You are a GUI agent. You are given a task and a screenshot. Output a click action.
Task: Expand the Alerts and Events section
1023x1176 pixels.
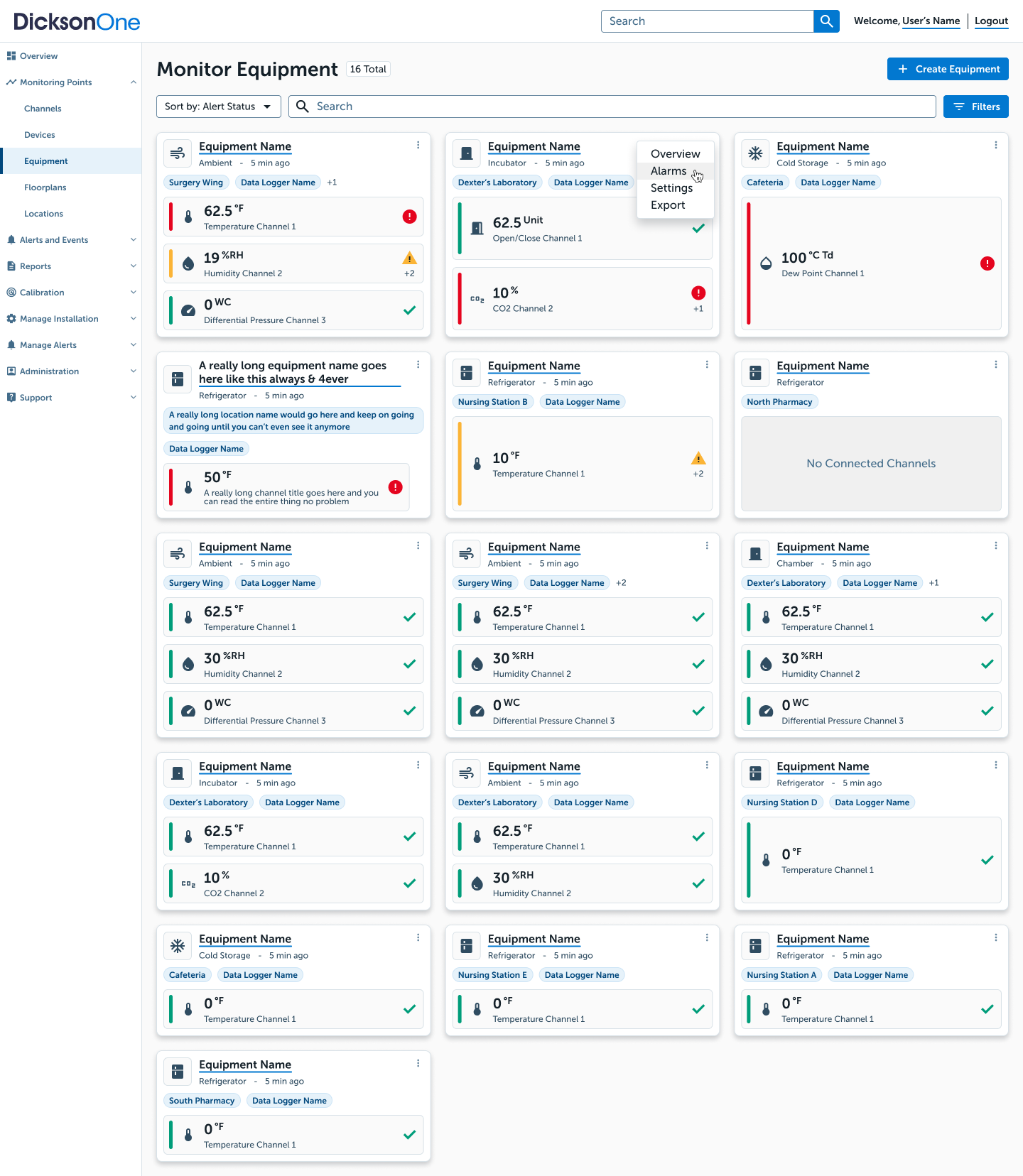click(134, 240)
